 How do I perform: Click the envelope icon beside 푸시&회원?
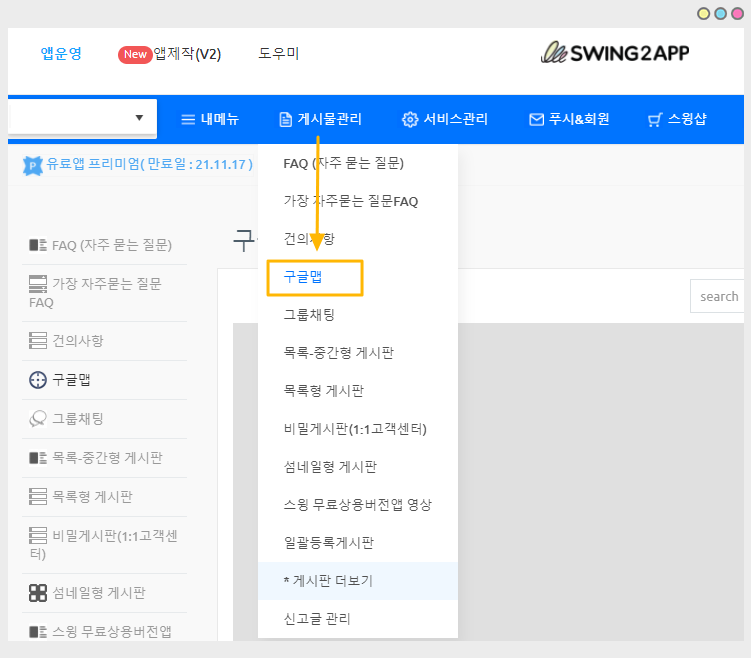pyautogui.click(x=536, y=120)
